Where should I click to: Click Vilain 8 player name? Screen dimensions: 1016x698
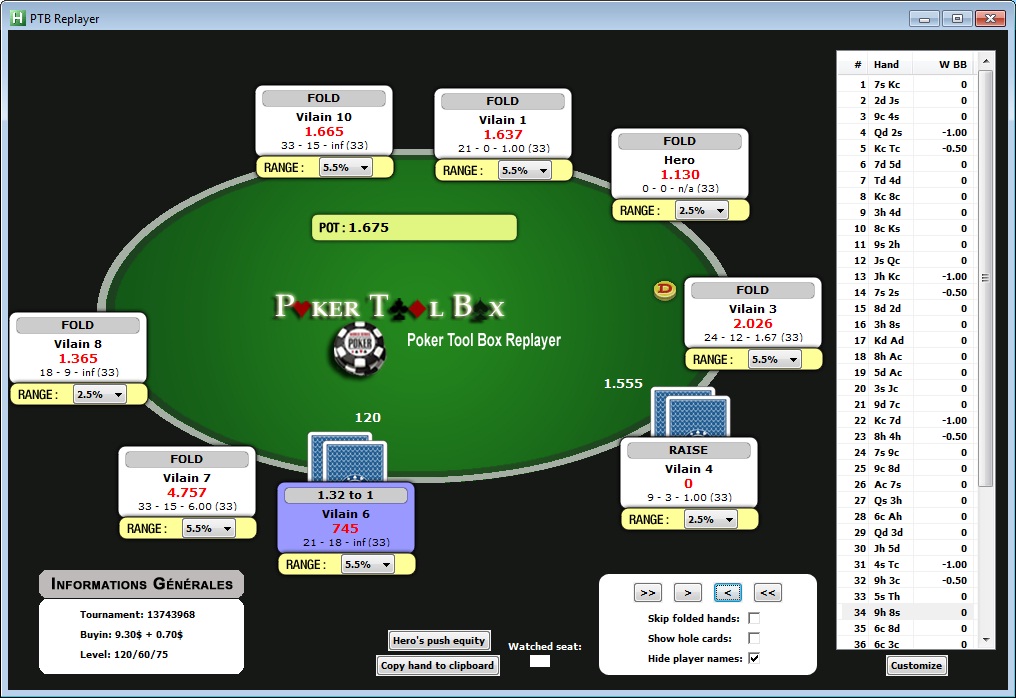tap(78, 344)
